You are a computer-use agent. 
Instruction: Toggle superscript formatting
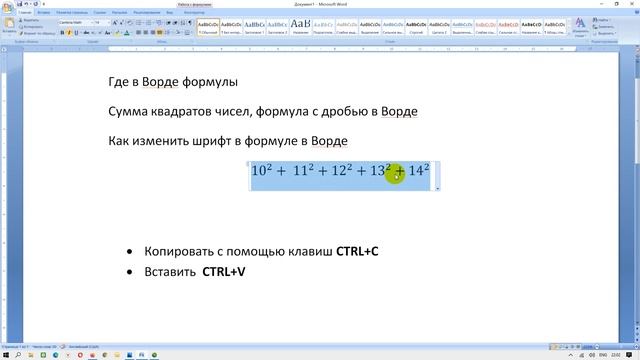(x=100, y=33)
